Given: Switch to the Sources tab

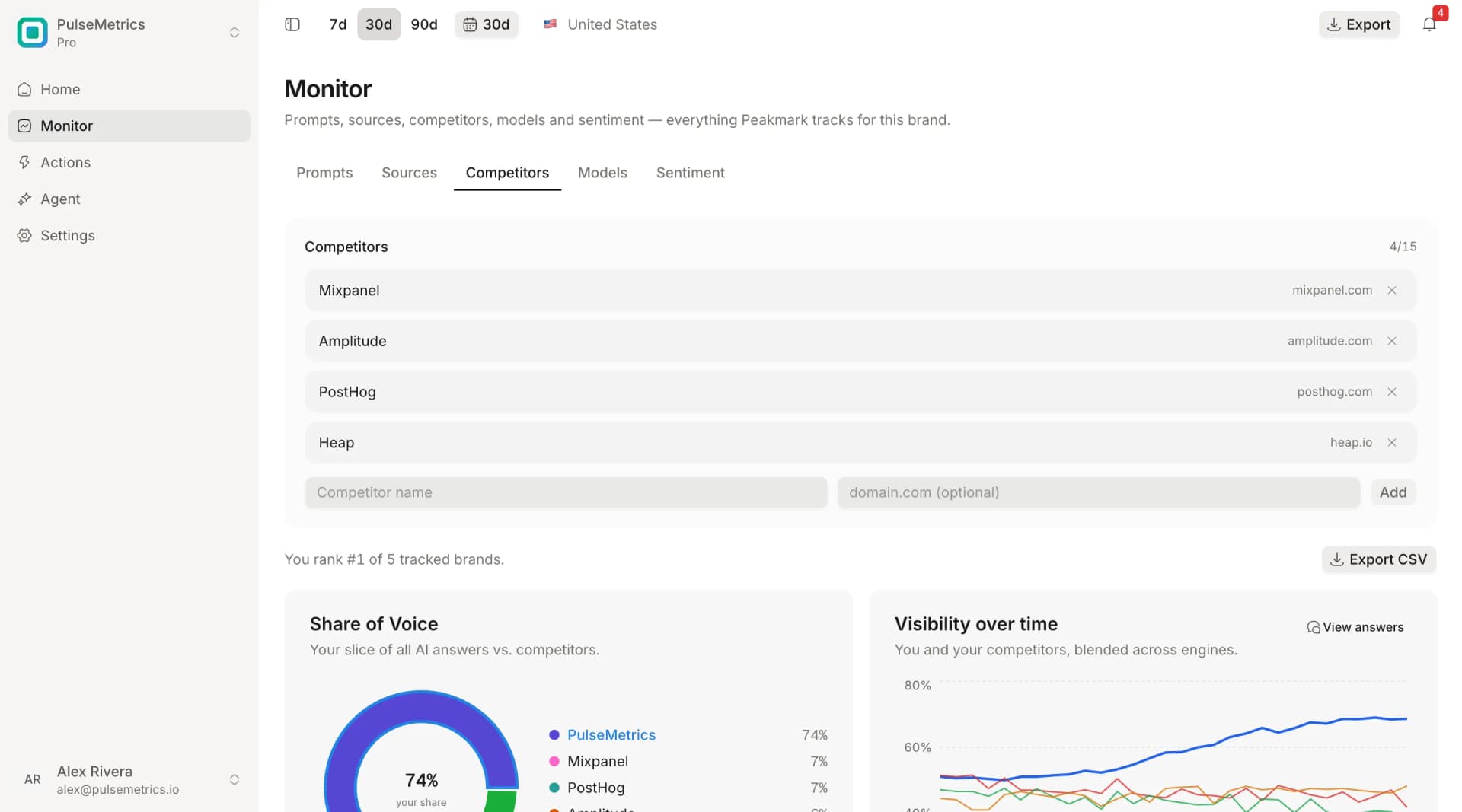Looking at the screenshot, I should [x=409, y=173].
